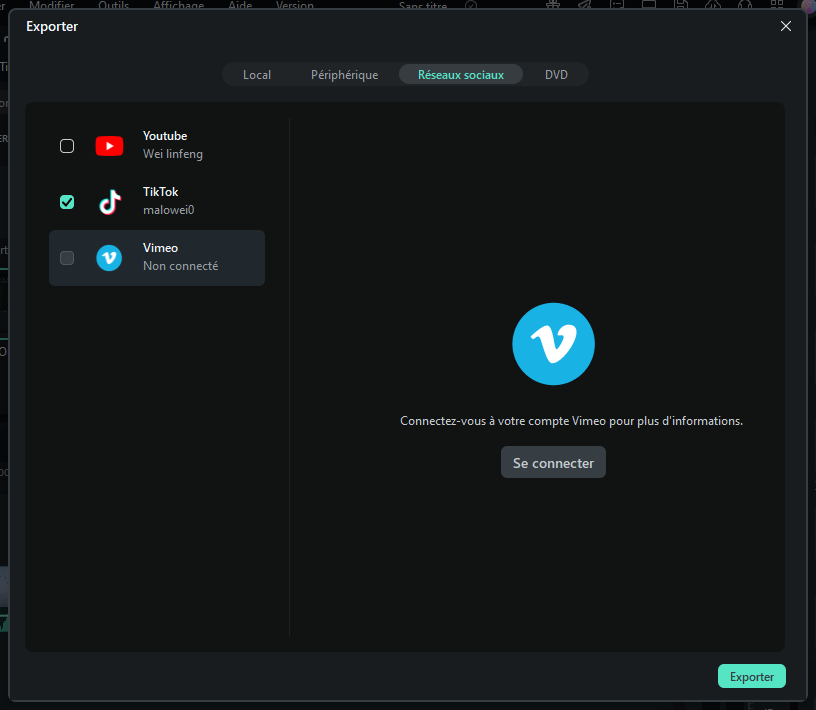Select the TikTok account malowei0
This screenshot has width=816, height=710.
(x=169, y=210)
